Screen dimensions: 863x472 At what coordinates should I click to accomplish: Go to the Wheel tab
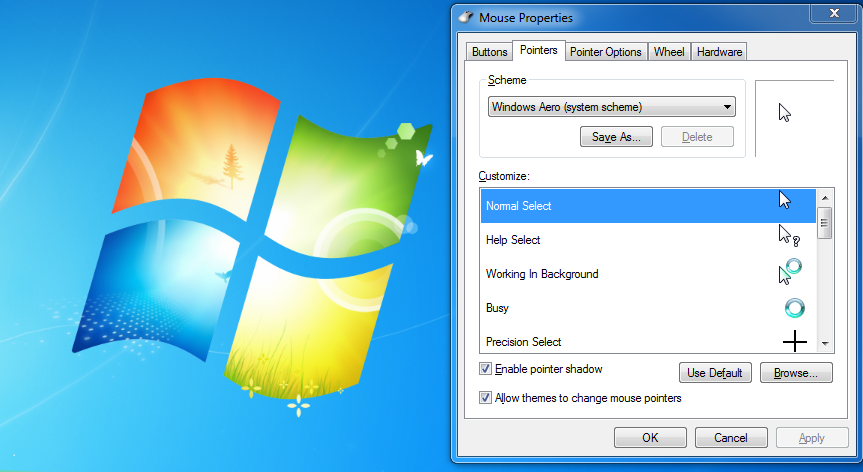pyautogui.click(x=669, y=52)
